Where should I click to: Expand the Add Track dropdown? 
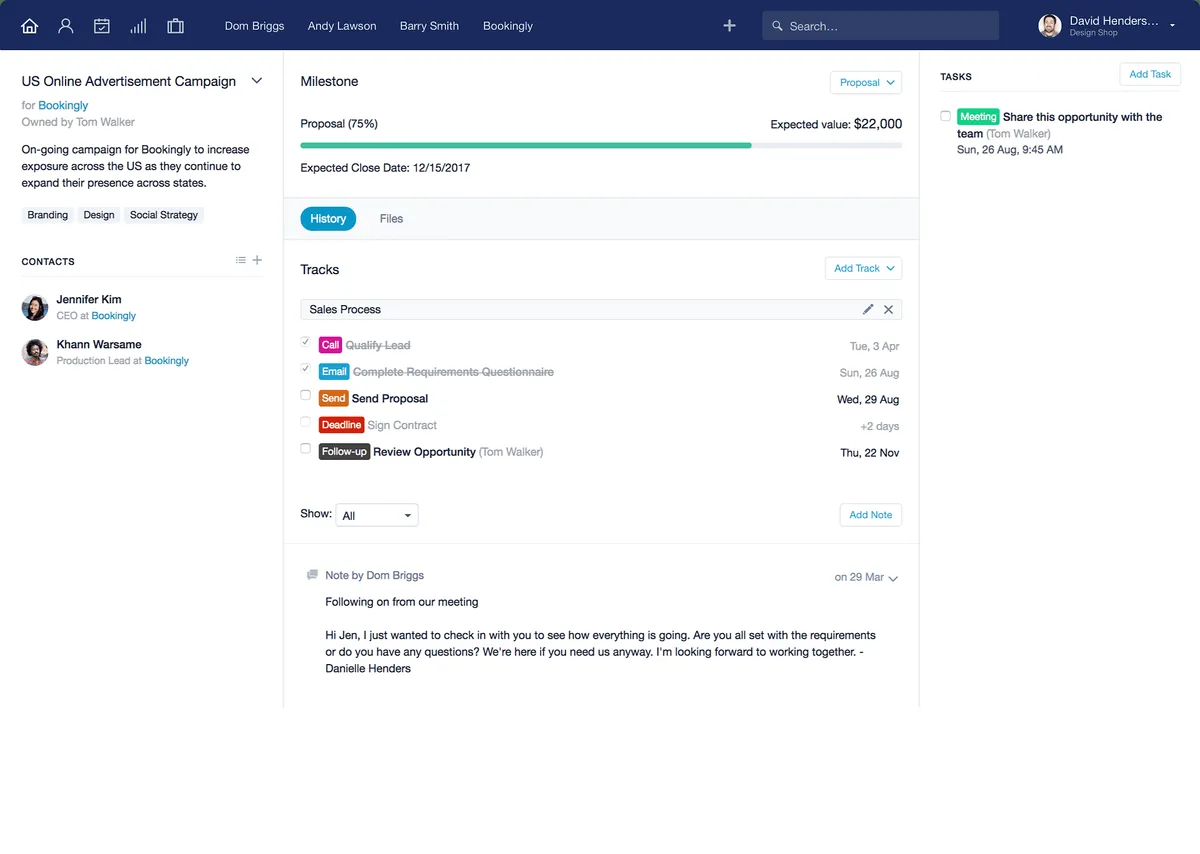tap(863, 269)
